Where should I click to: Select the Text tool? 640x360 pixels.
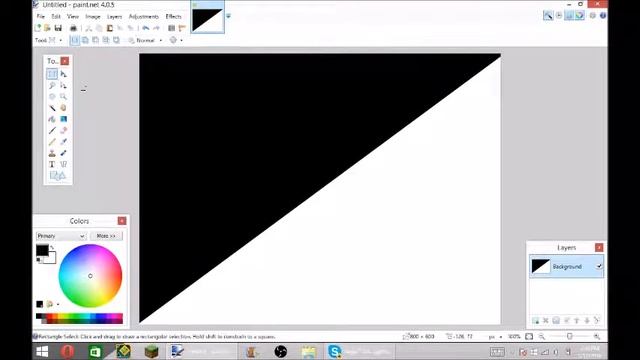(52, 164)
